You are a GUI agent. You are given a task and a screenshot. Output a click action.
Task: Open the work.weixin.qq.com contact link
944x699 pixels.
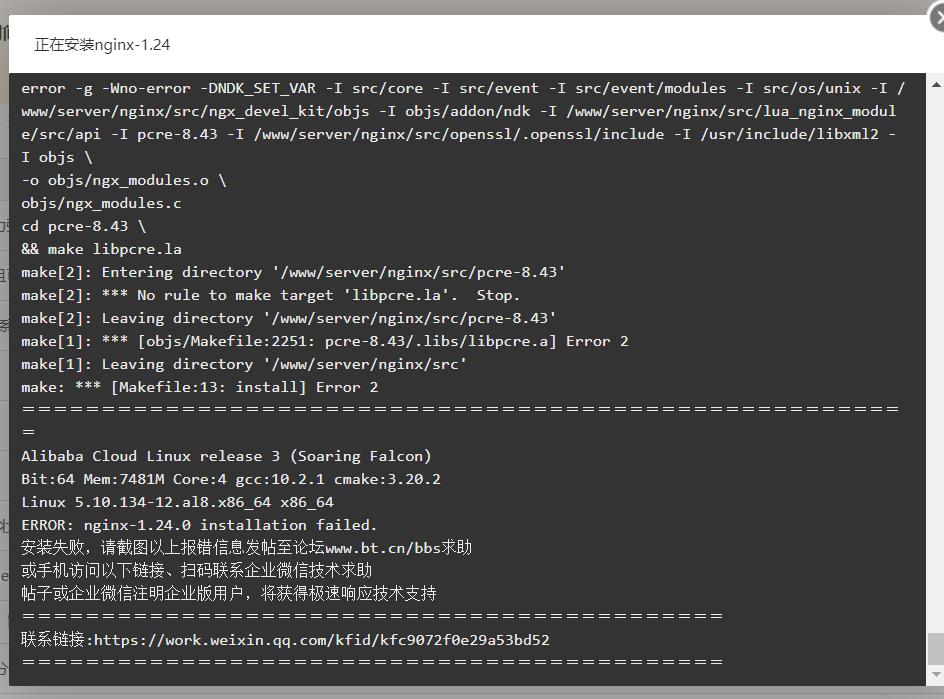coord(321,640)
